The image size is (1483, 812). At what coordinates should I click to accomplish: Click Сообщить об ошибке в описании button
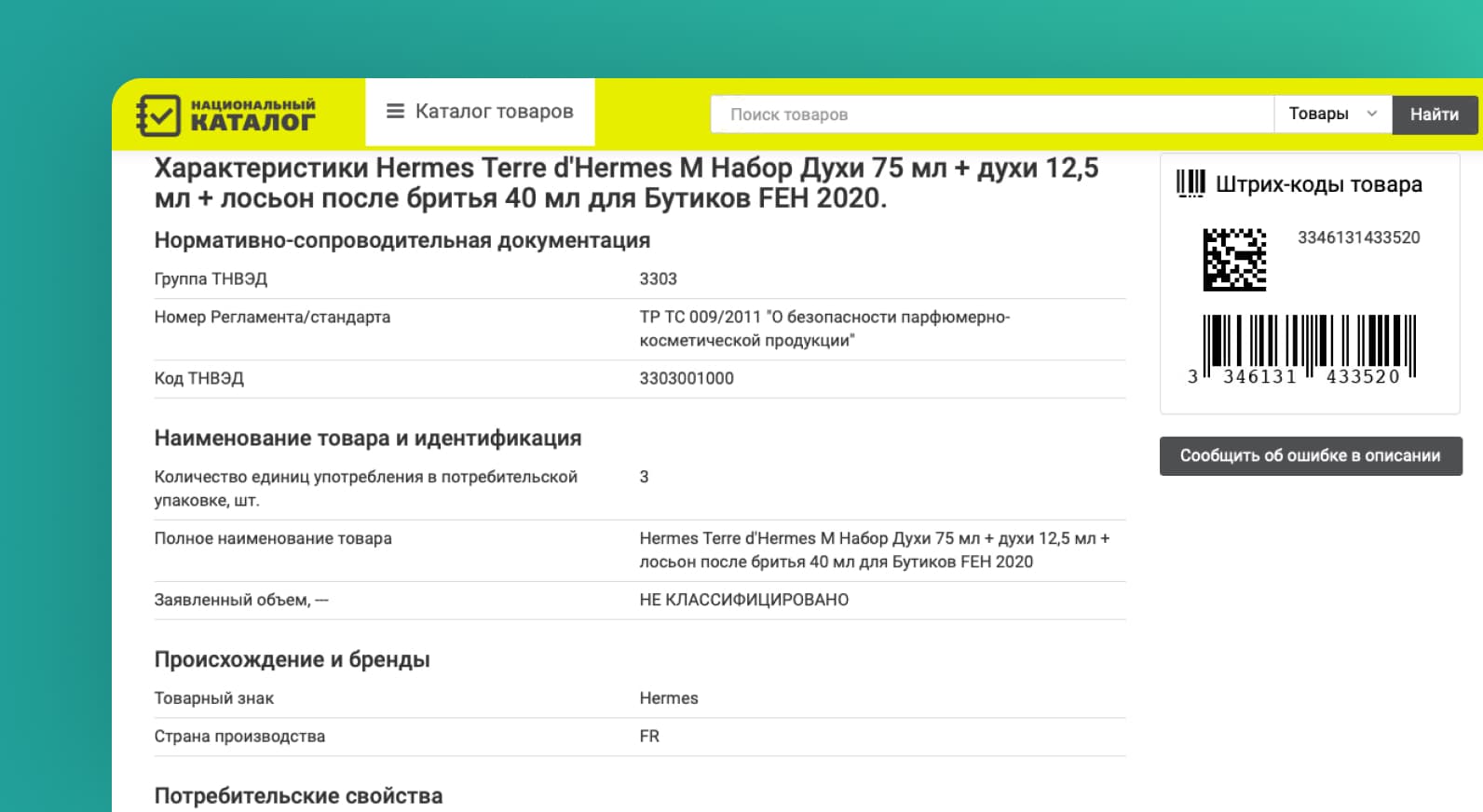[x=1311, y=455]
